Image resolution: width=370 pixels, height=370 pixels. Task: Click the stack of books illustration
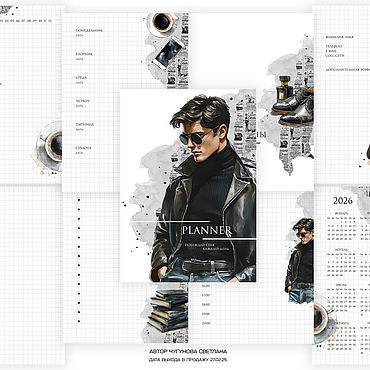(169, 311)
